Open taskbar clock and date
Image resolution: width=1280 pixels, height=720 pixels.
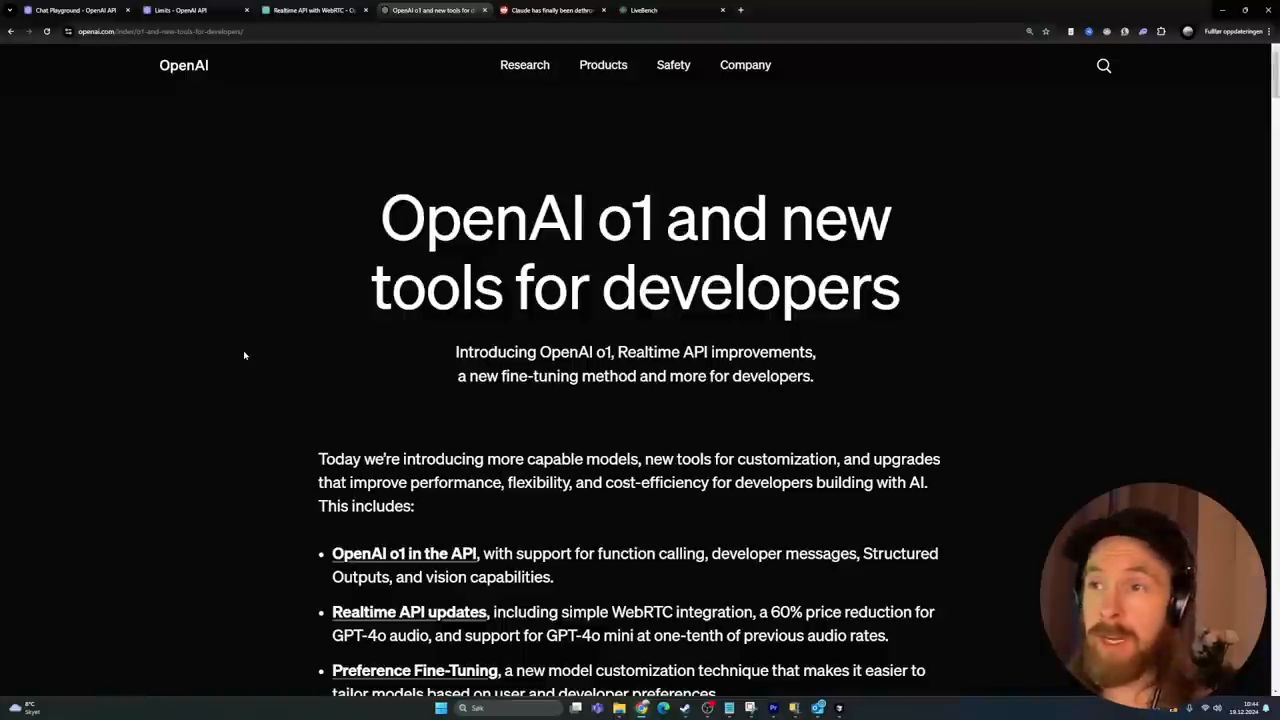[1244, 708]
